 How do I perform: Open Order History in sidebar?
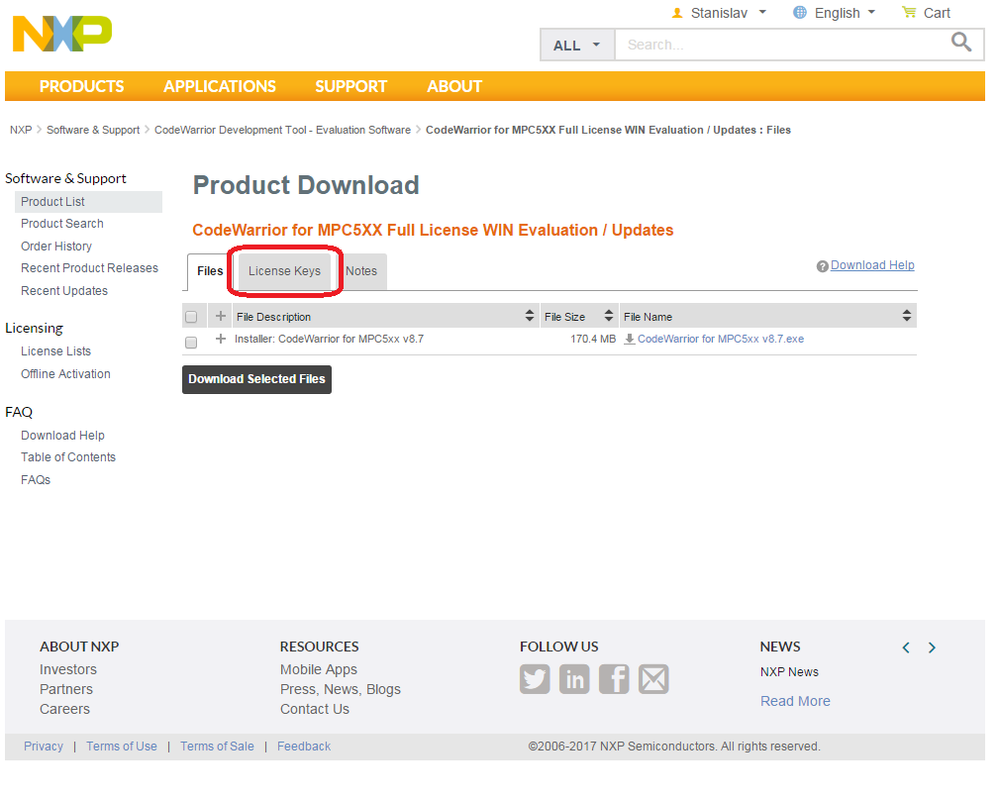point(57,246)
